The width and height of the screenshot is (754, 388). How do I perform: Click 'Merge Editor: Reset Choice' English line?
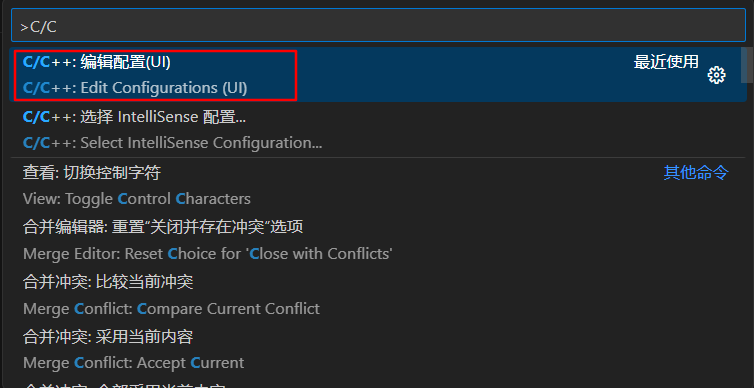(208, 253)
